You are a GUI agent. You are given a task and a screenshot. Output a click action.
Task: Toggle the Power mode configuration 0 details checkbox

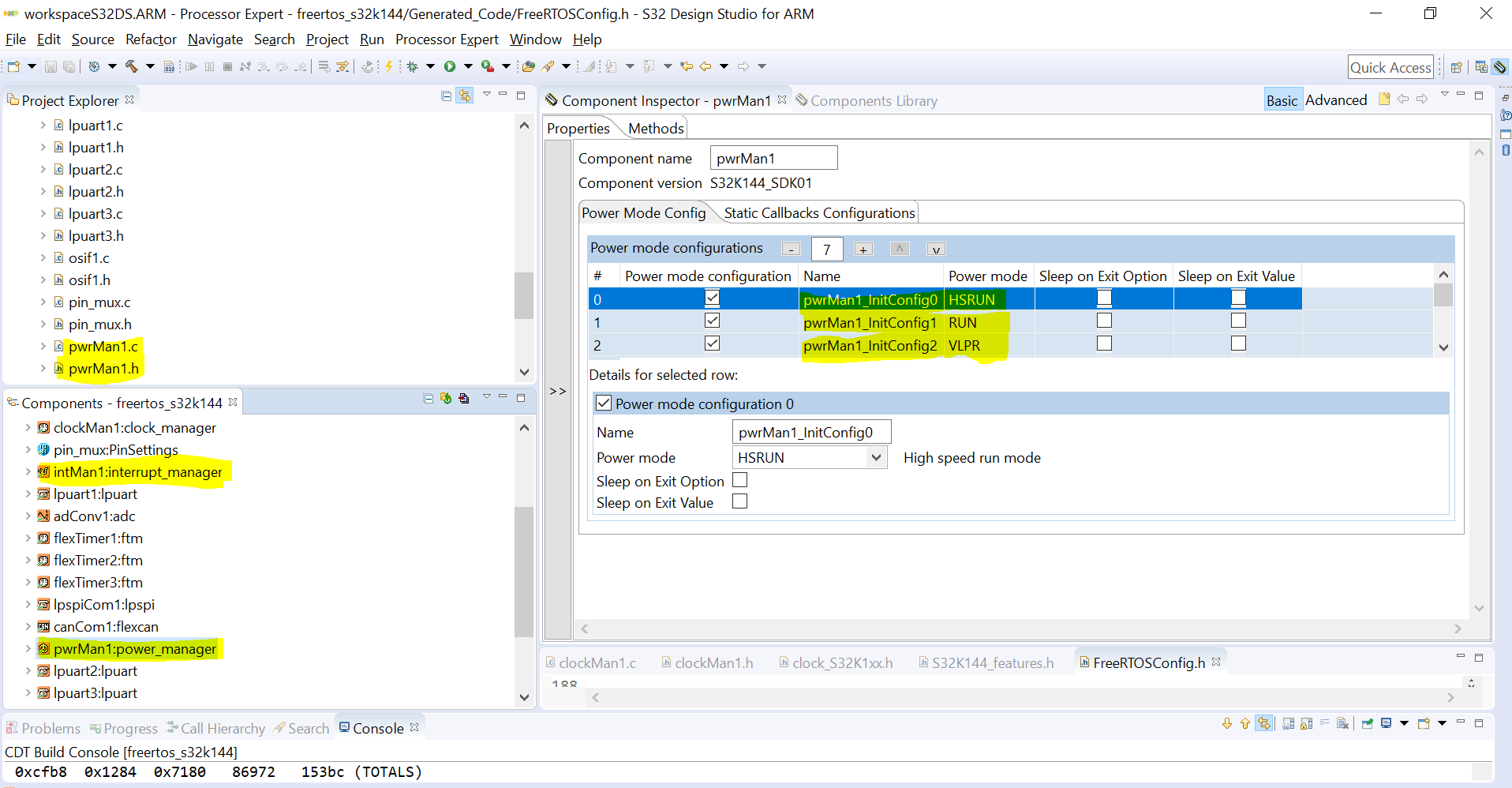tap(604, 403)
